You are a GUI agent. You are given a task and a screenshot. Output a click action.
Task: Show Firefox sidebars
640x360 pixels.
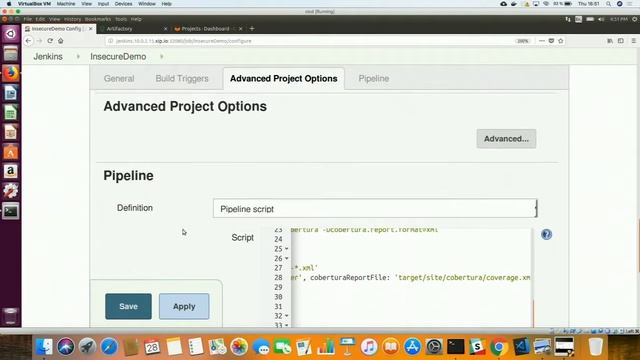pyautogui.click(x=621, y=41)
